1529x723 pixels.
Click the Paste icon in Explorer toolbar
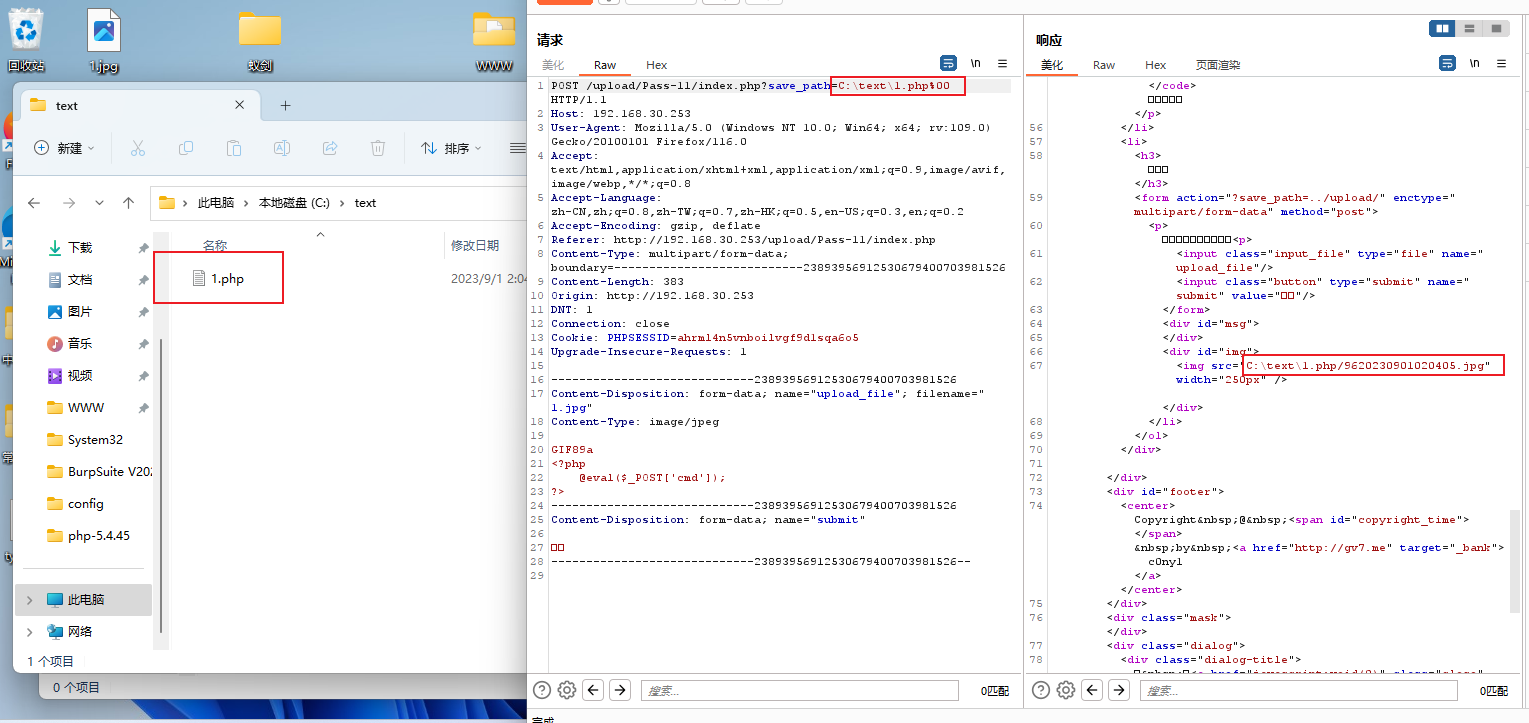coord(234,148)
